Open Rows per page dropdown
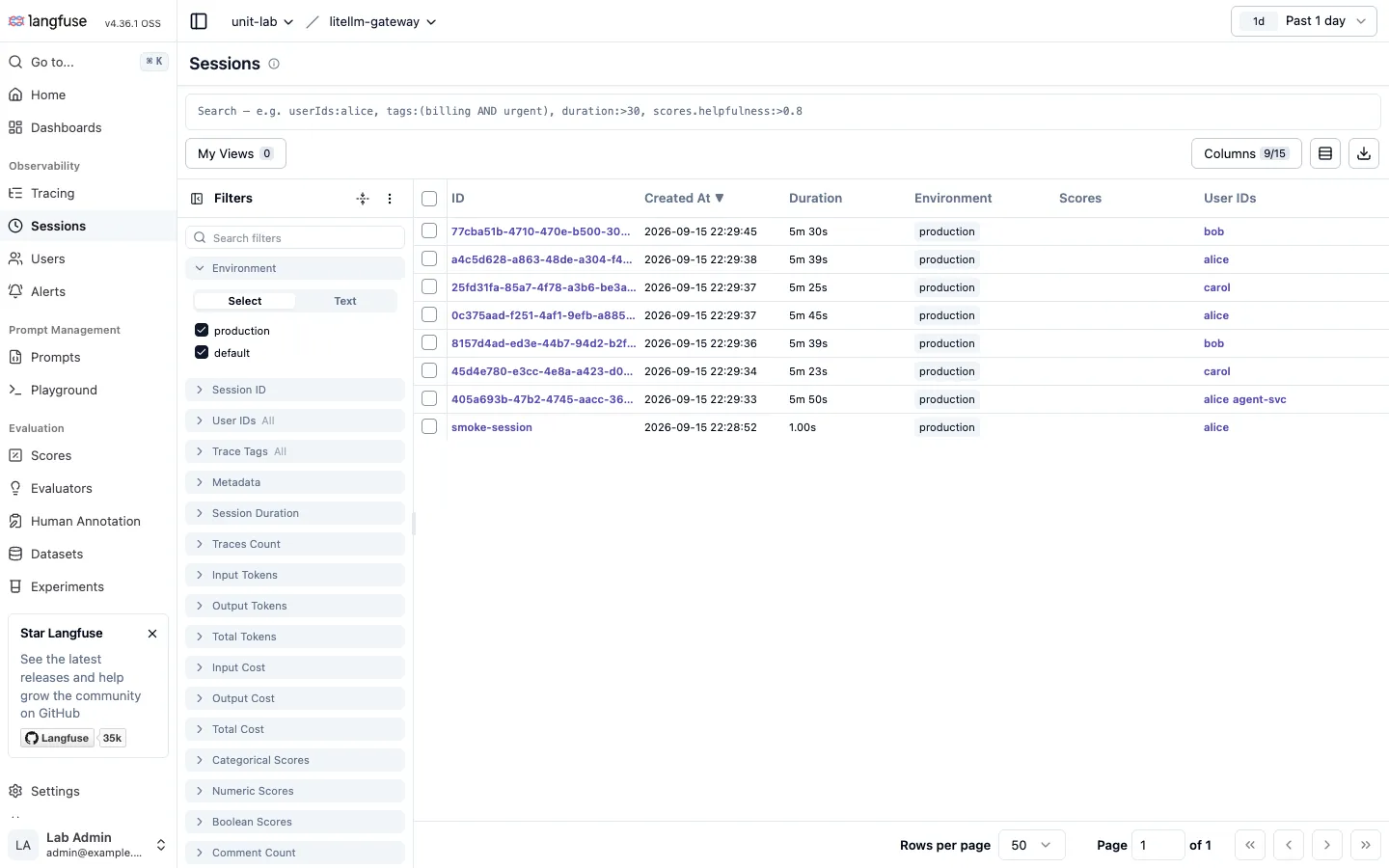The width and height of the screenshot is (1389, 868). point(1031,845)
